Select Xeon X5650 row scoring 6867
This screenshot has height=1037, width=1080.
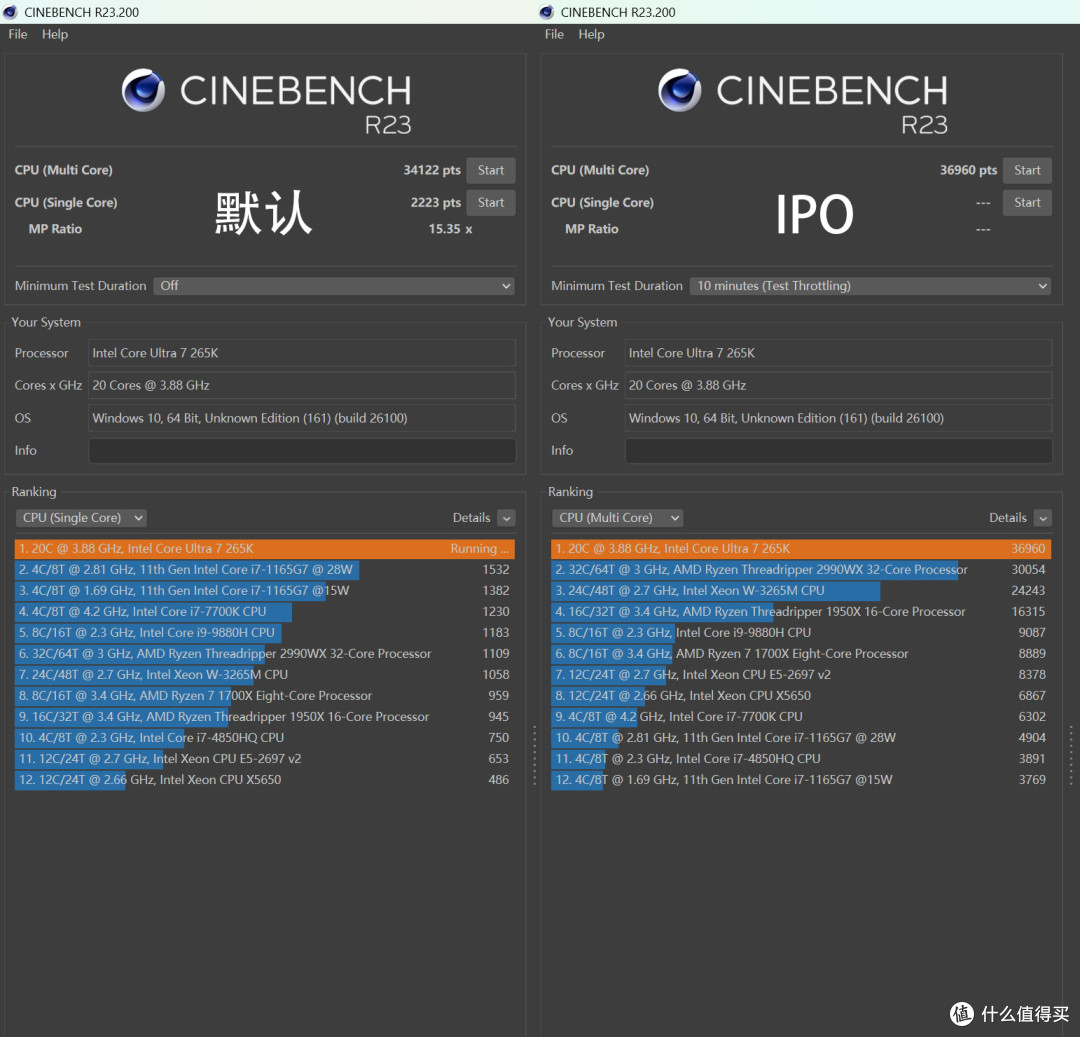[x=801, y=695]
